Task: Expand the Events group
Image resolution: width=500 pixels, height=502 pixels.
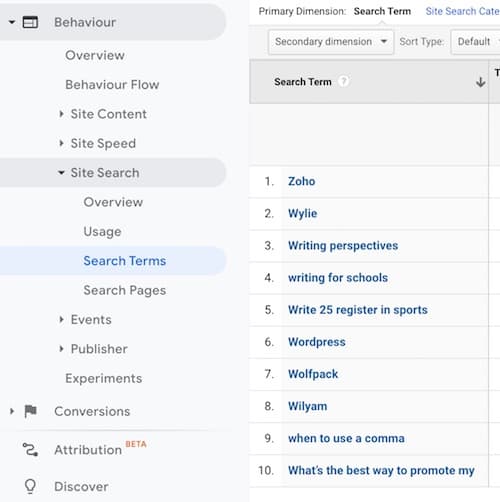Action: pyautogui.click(x=61, y=319)
